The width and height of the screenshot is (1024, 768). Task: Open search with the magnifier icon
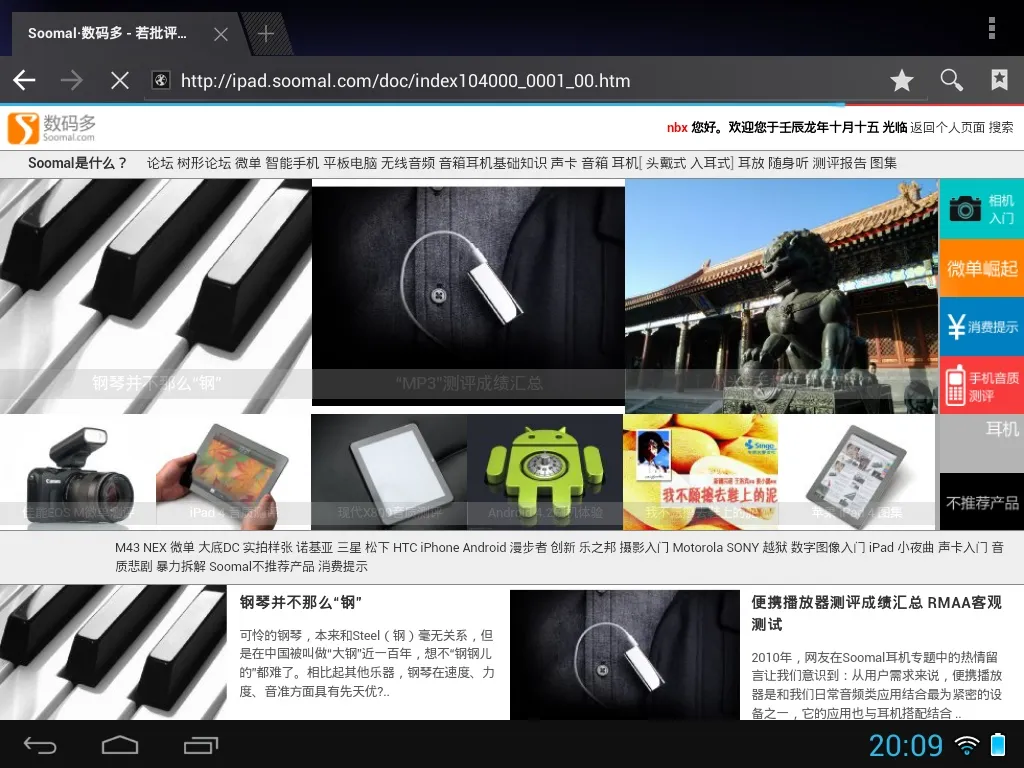coord(952,80)
